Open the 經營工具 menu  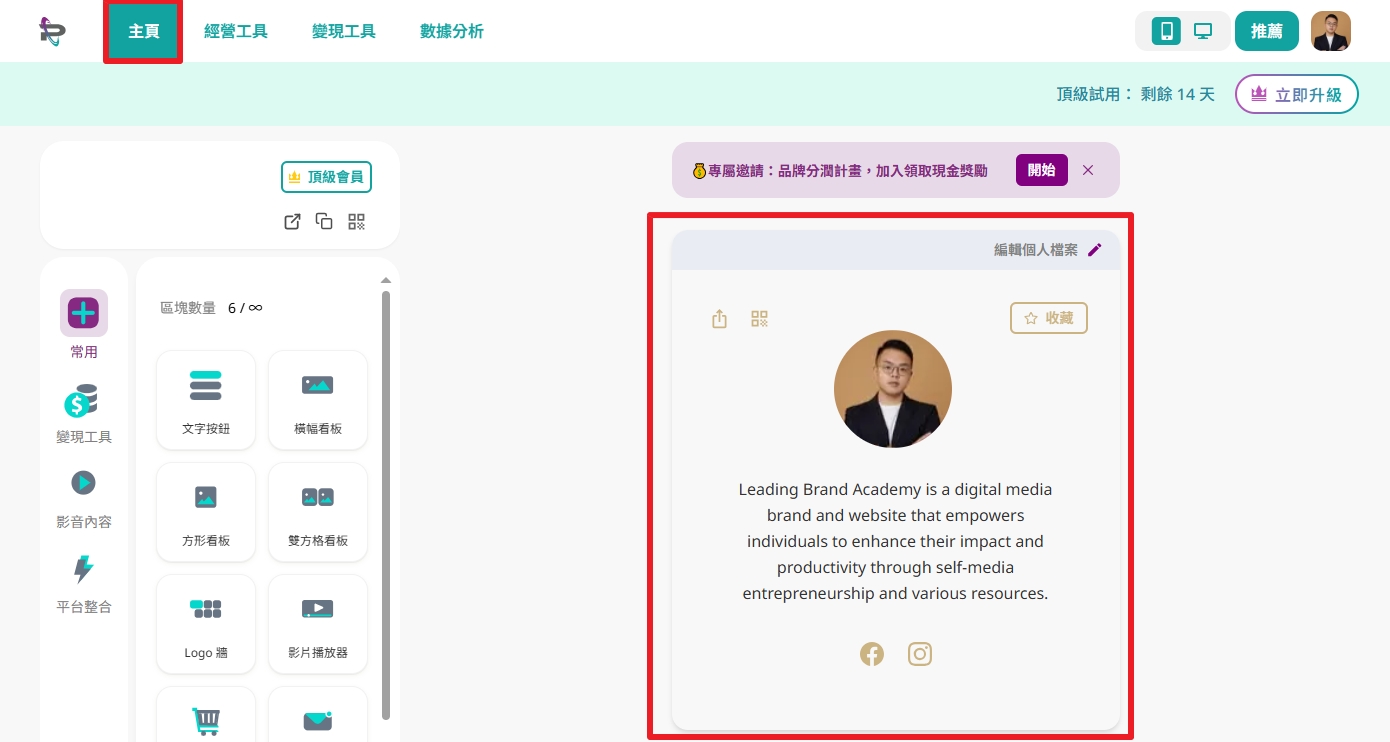click(236, 31)
